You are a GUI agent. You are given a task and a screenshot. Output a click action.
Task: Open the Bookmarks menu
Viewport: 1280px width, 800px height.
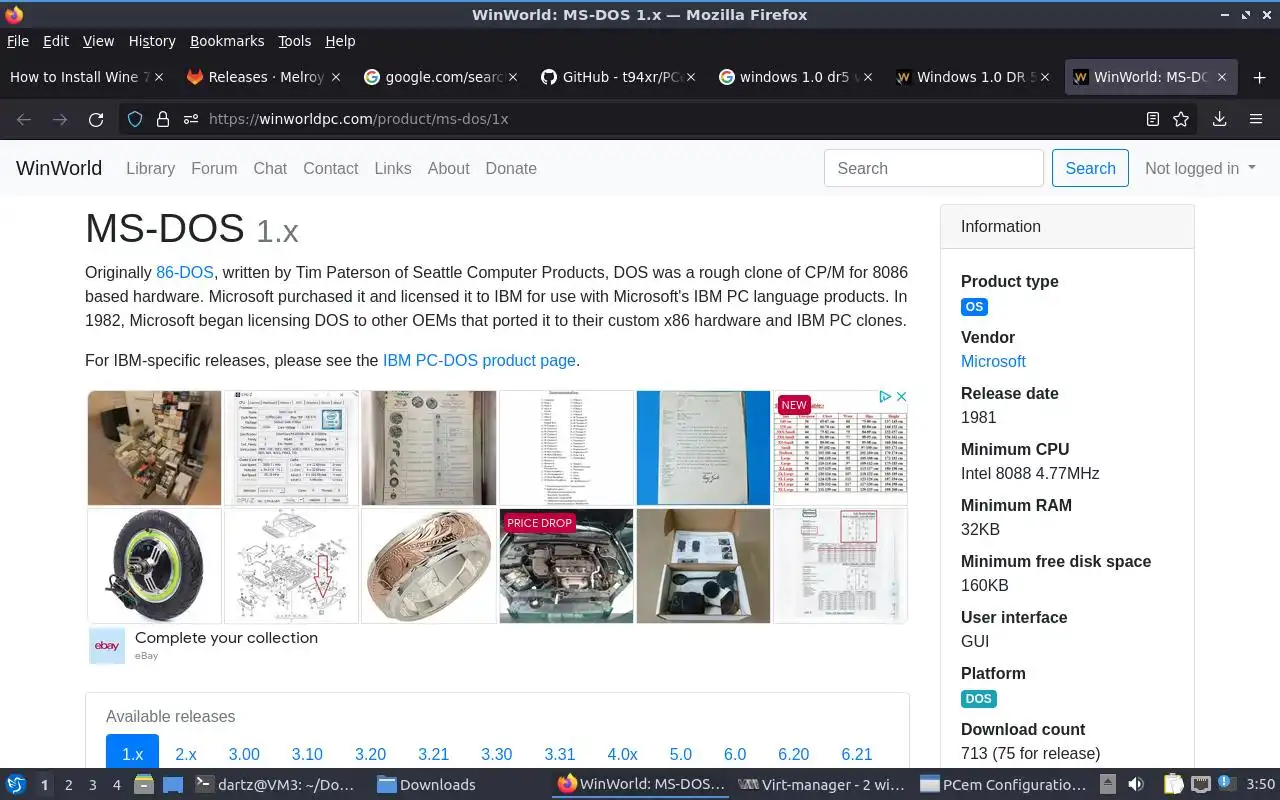point(227,41)
